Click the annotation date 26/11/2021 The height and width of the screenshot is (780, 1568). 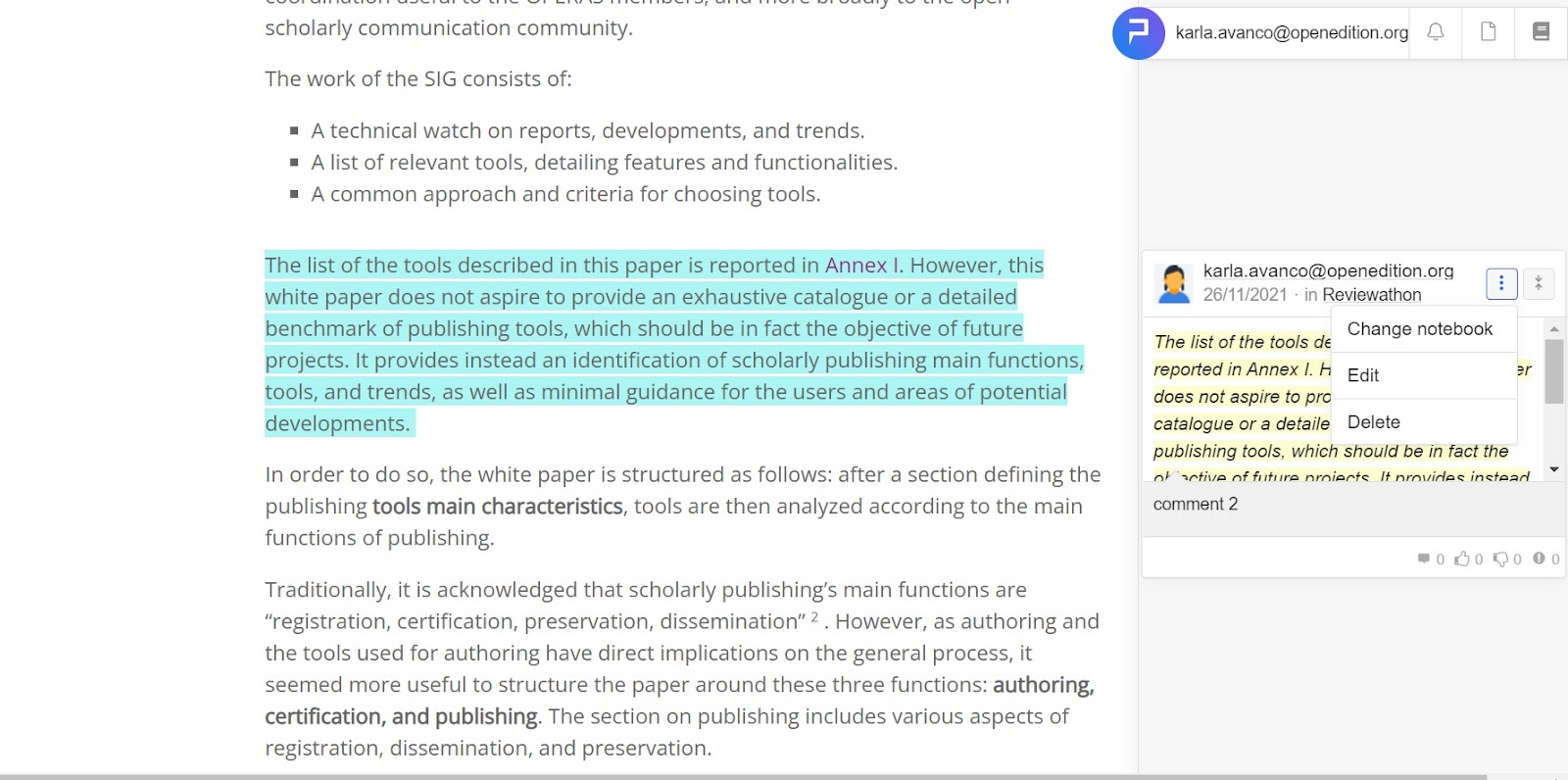1245,295
